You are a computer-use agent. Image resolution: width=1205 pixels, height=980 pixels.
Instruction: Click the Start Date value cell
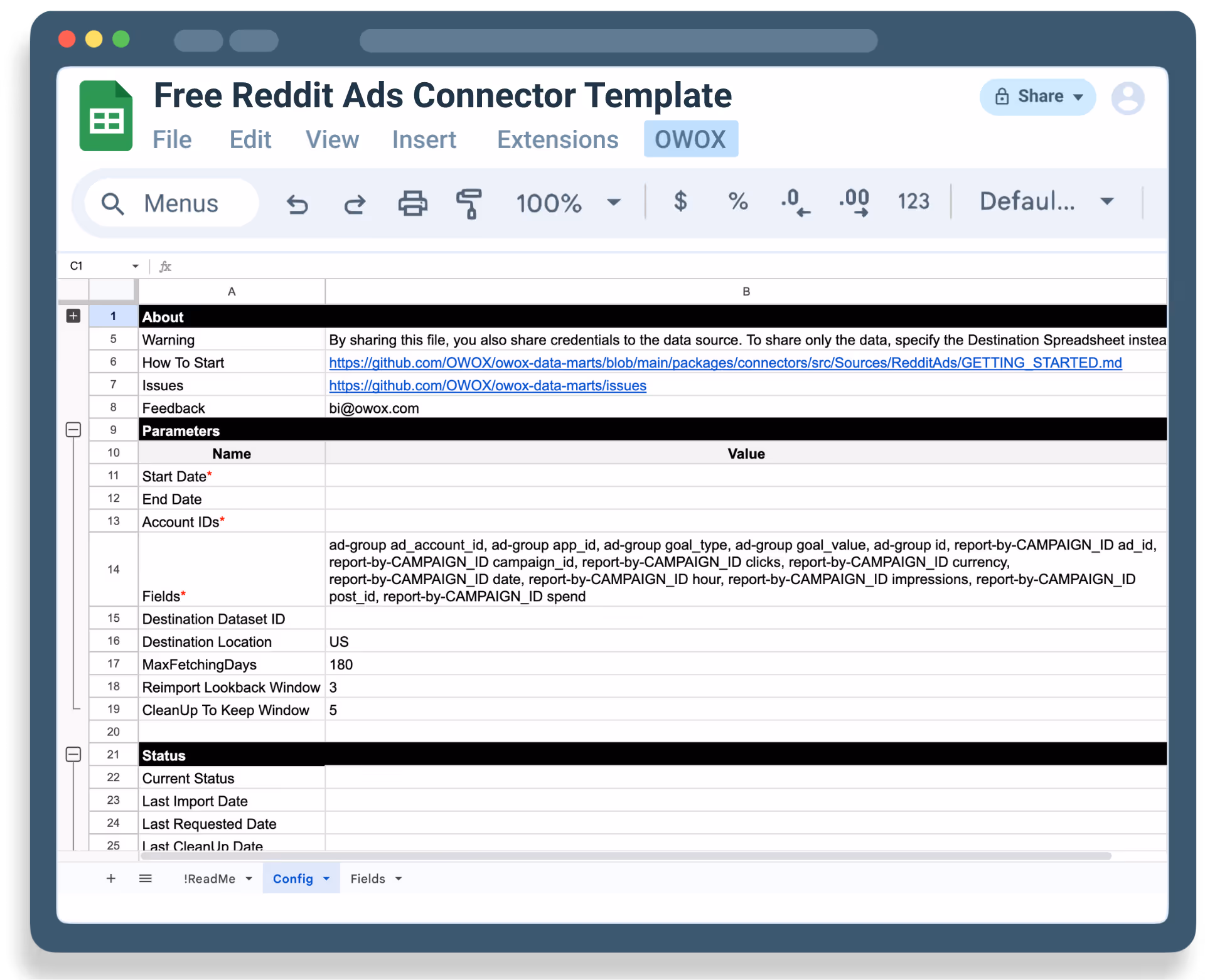(x=746, y=476)
